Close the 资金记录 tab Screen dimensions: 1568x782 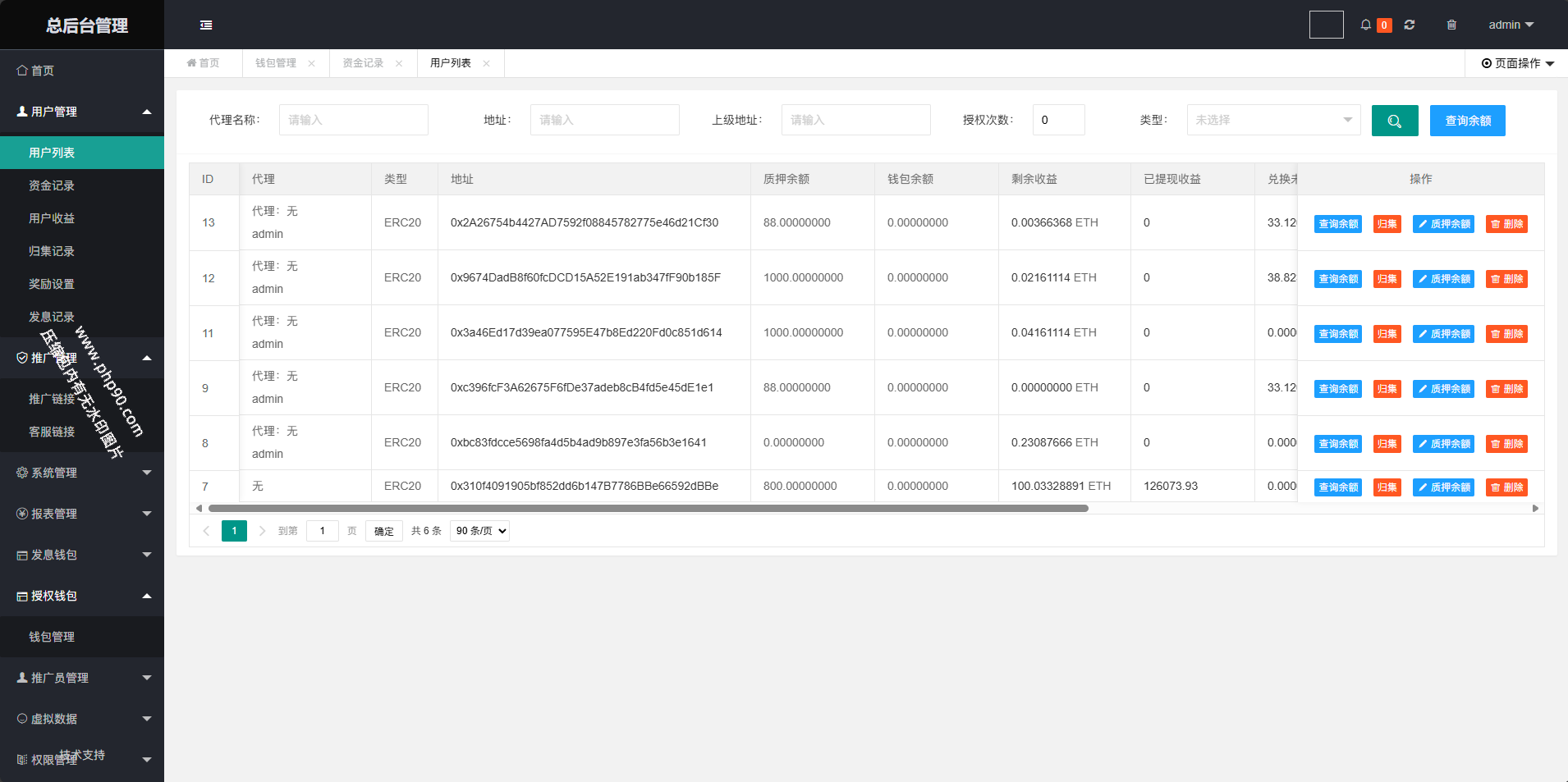[399, 63]
